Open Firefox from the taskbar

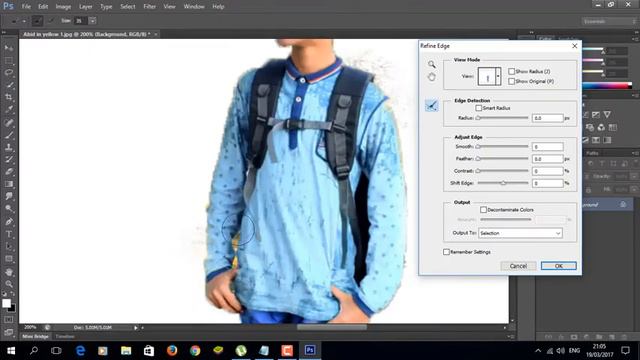point(172,350)
